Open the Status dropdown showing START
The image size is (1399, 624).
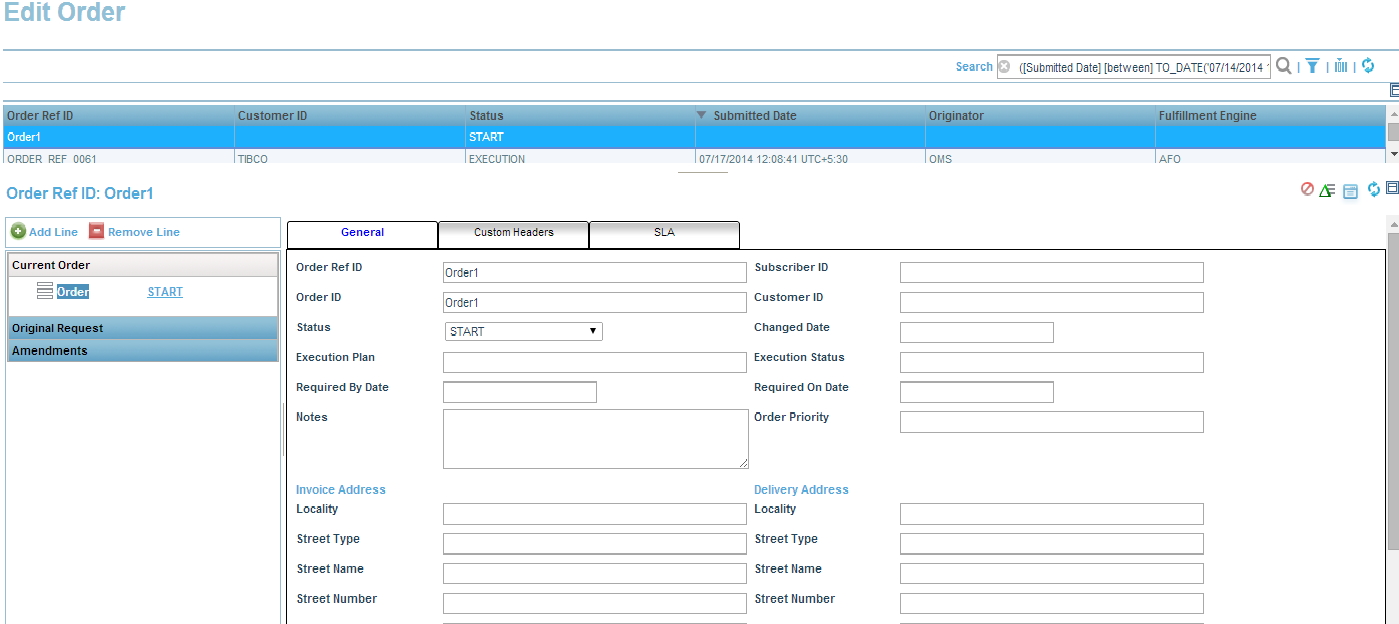click(523, 331)
